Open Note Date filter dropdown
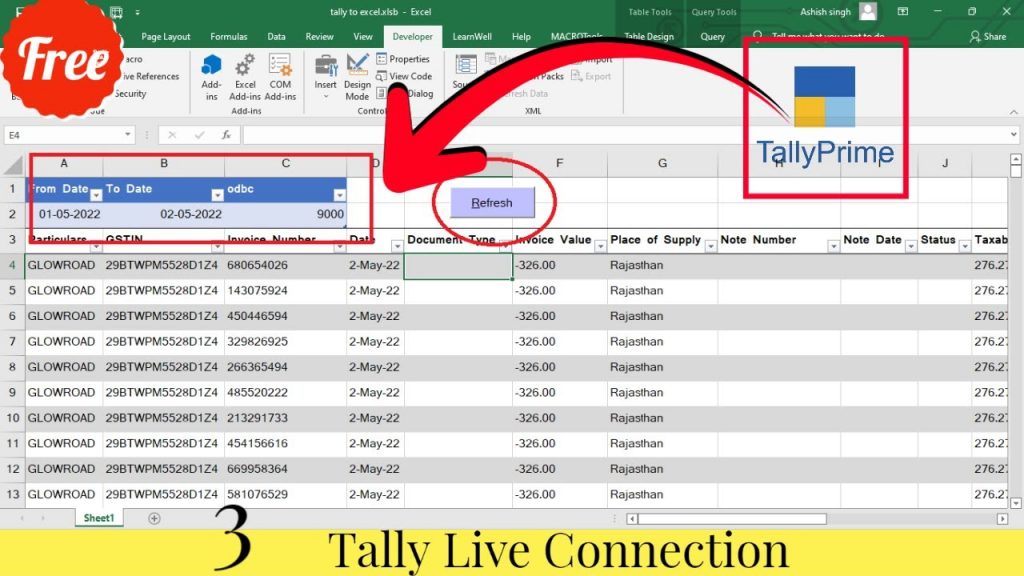This screenshot has width=1024, height=576. pyautogui.click(x=910, y=246)
